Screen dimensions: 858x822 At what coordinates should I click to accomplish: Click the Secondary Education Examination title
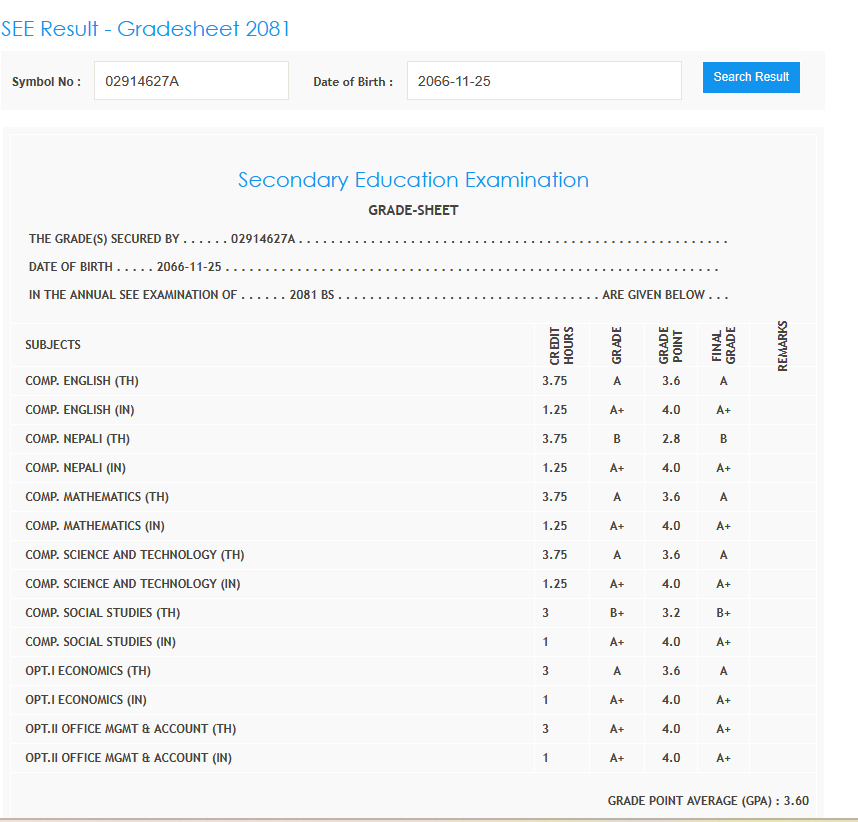click(x=413, y=180)
